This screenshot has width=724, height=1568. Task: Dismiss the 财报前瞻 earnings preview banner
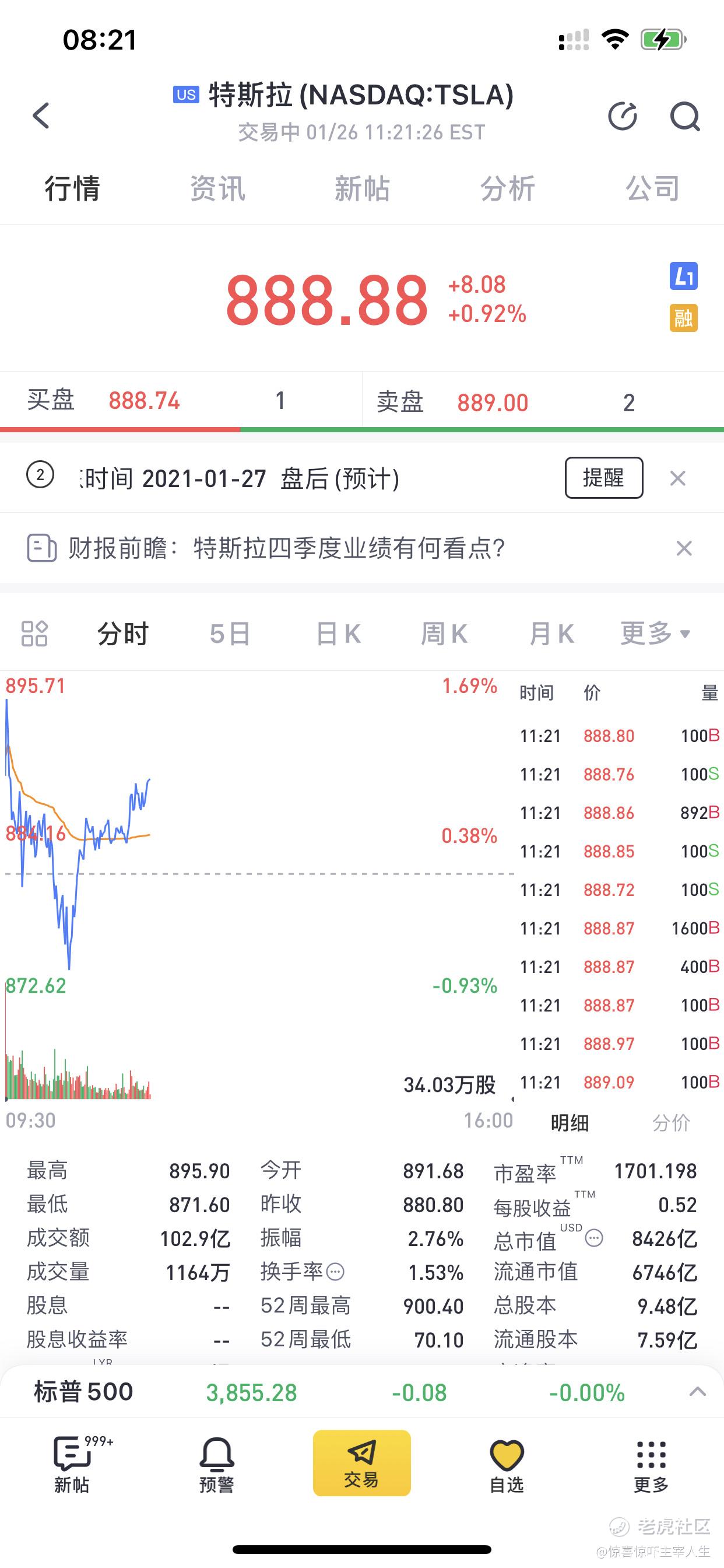coord(684,548)
